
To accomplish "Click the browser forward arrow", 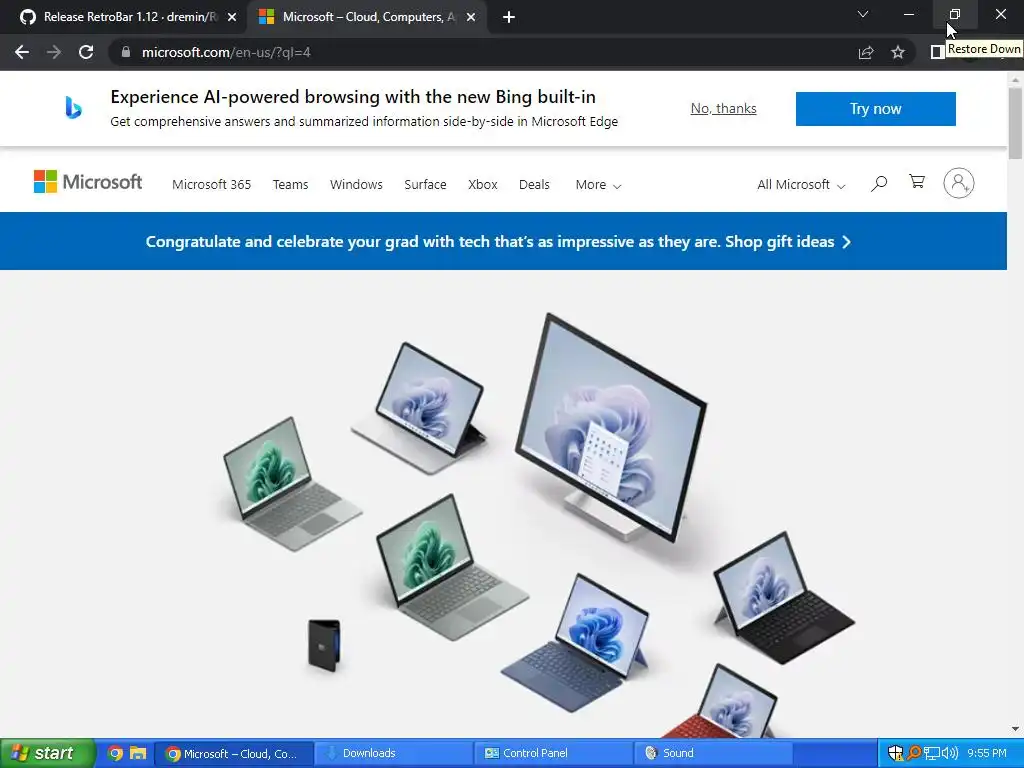I will point(54,52).
